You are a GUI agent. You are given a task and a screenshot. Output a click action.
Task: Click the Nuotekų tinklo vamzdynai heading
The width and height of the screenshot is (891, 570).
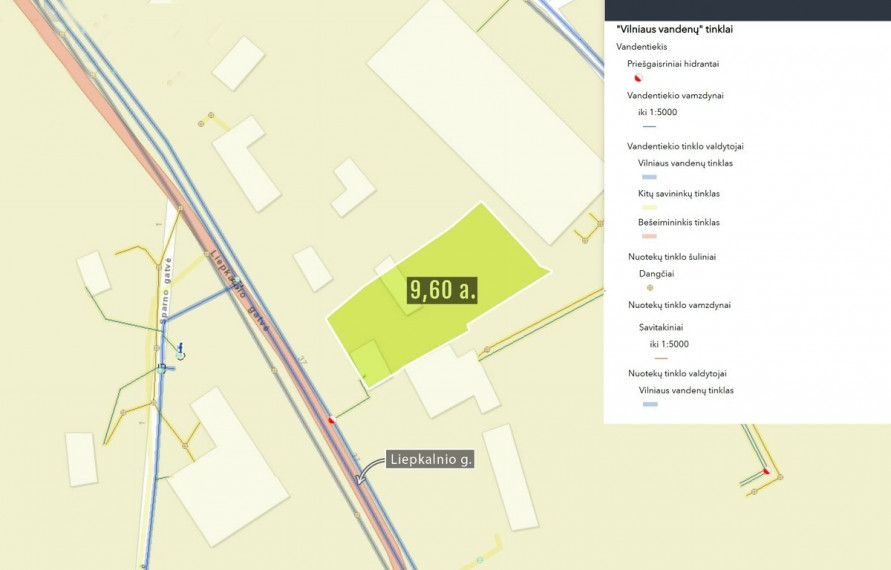679,305
